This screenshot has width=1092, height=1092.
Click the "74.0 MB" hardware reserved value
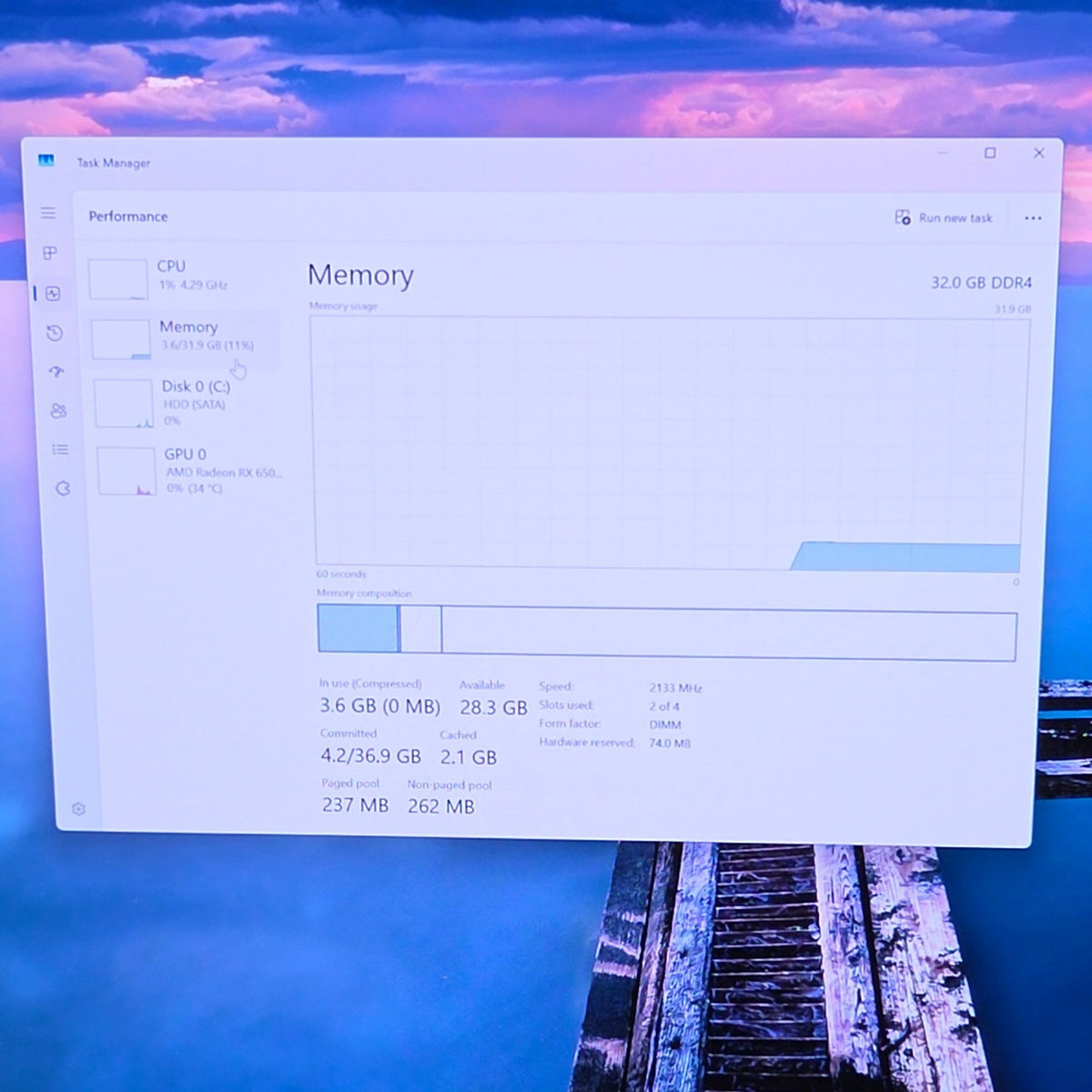click(670, 743)
